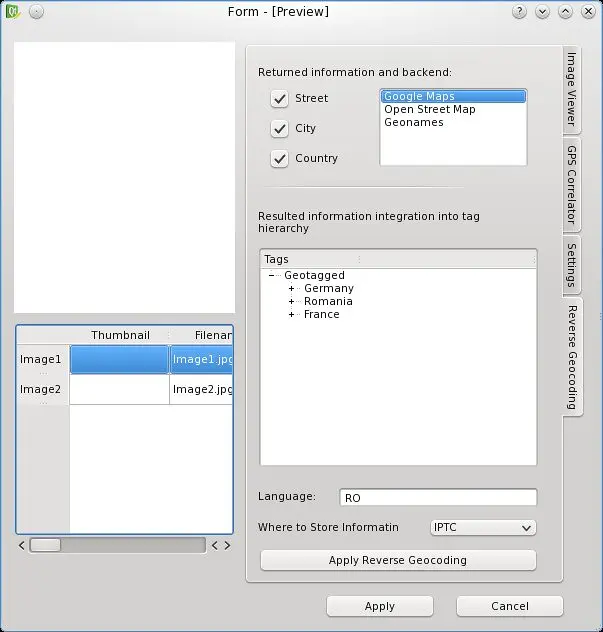Click the Image1 thumbnail cell

click(x=120, y=360)
